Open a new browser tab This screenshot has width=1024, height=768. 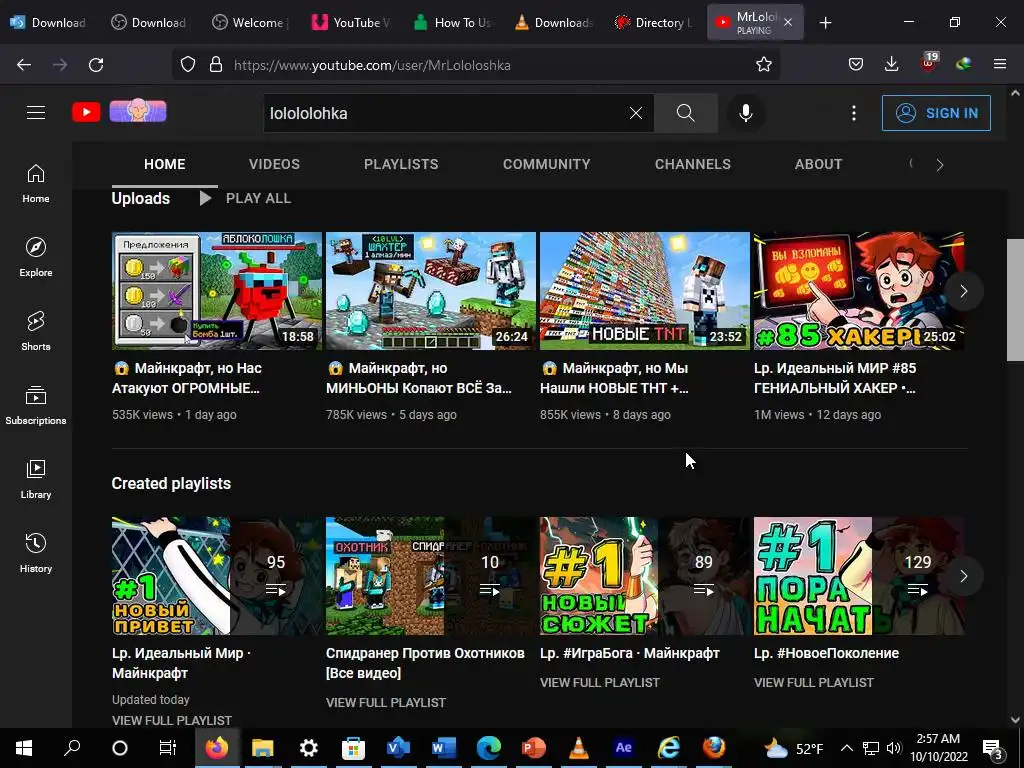click(825, 23)
